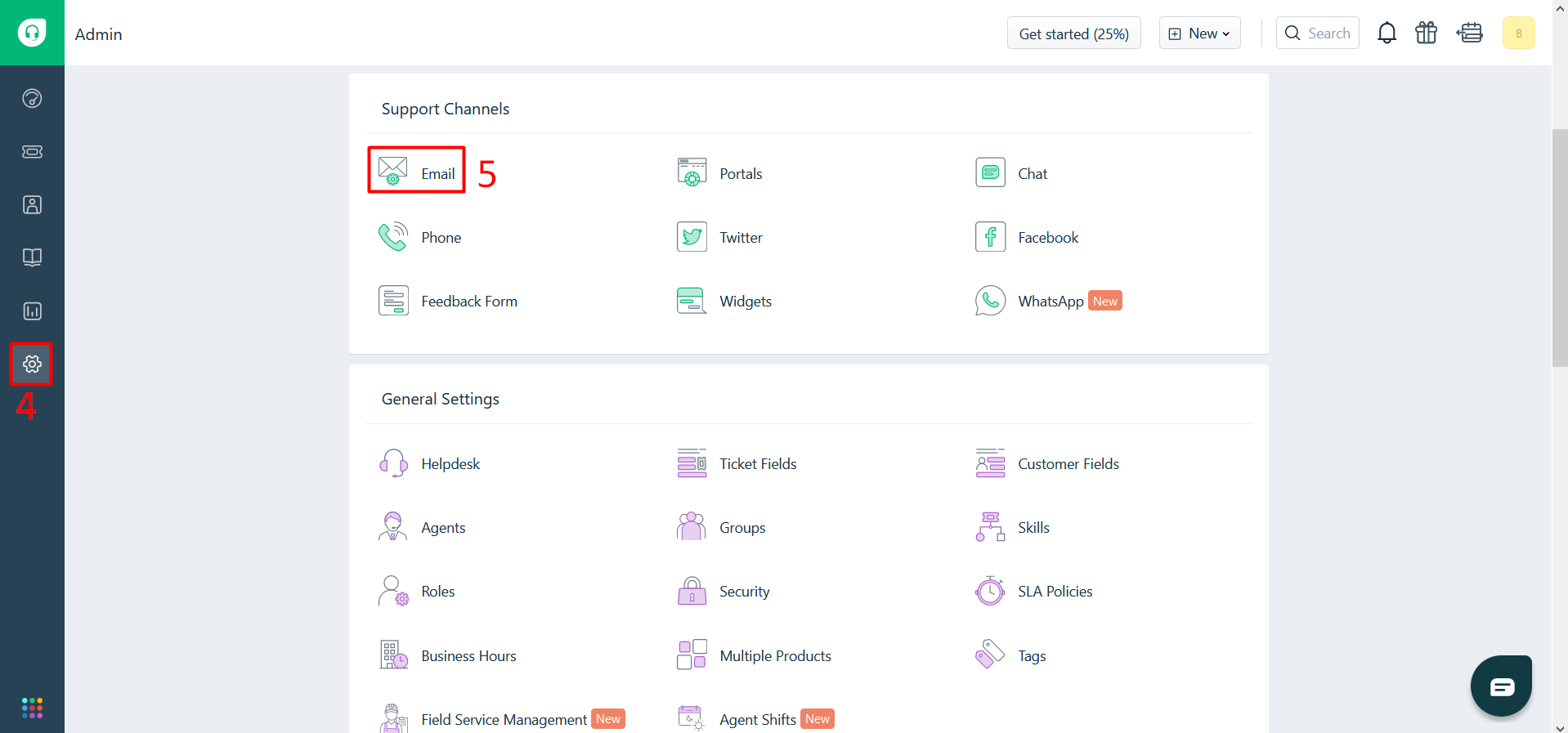The height and width of the screenshot is (733, 1568).
Task: Open the Contacts icon in the sidebar
Action: point(32,205)
